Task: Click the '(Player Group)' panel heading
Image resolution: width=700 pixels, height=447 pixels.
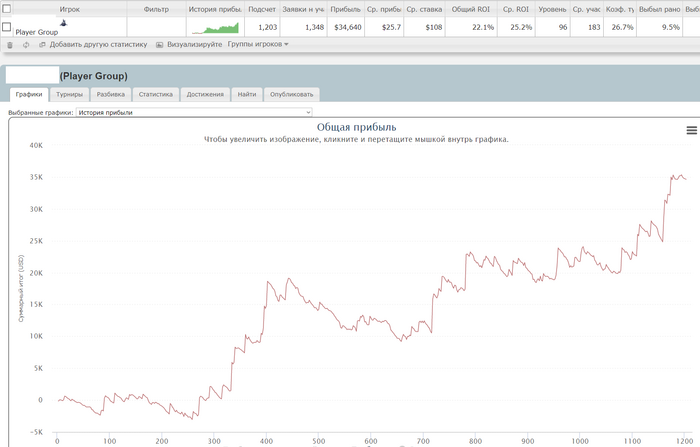Action: [94, 76]
